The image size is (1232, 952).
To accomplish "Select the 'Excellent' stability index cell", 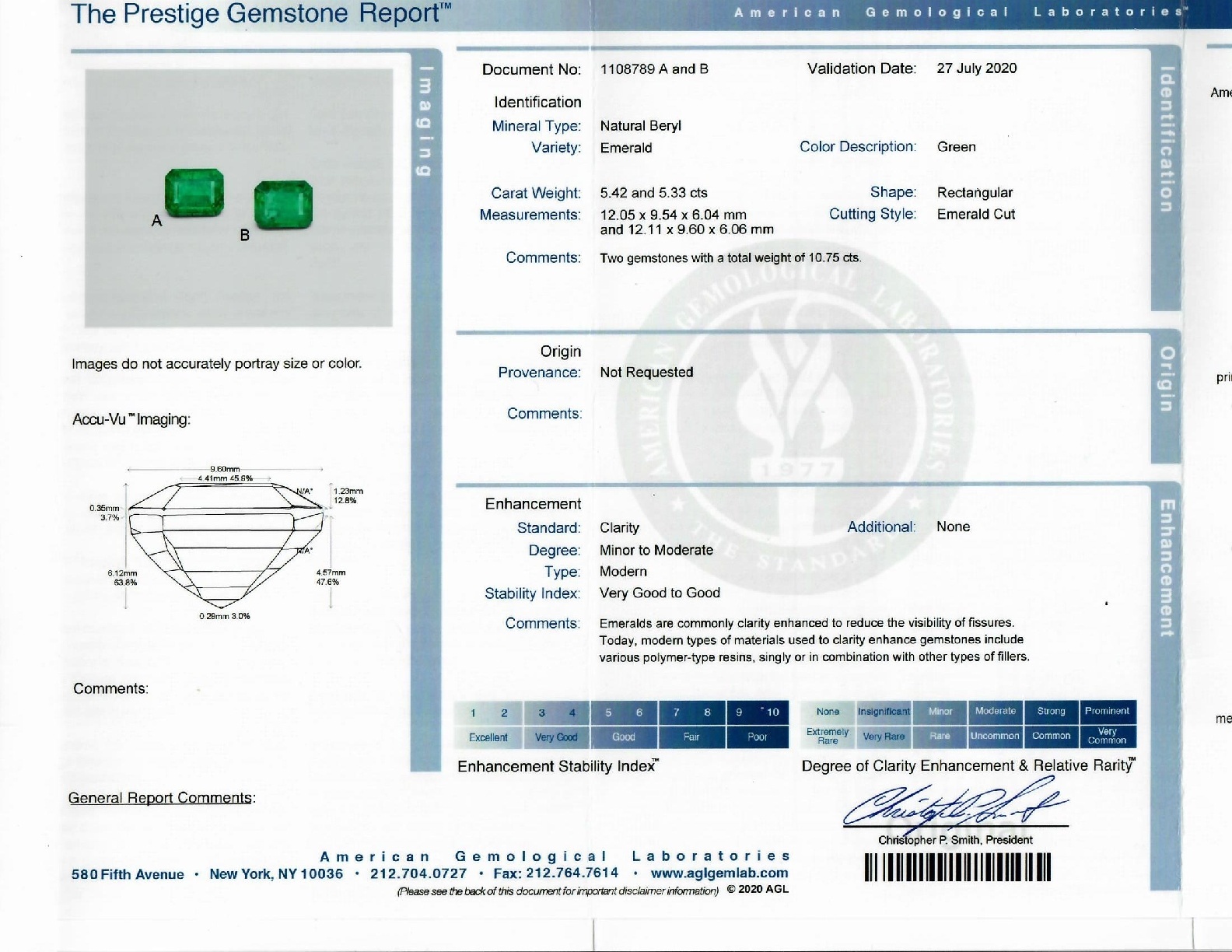I will pyautogui.click(x=488, y=737).
